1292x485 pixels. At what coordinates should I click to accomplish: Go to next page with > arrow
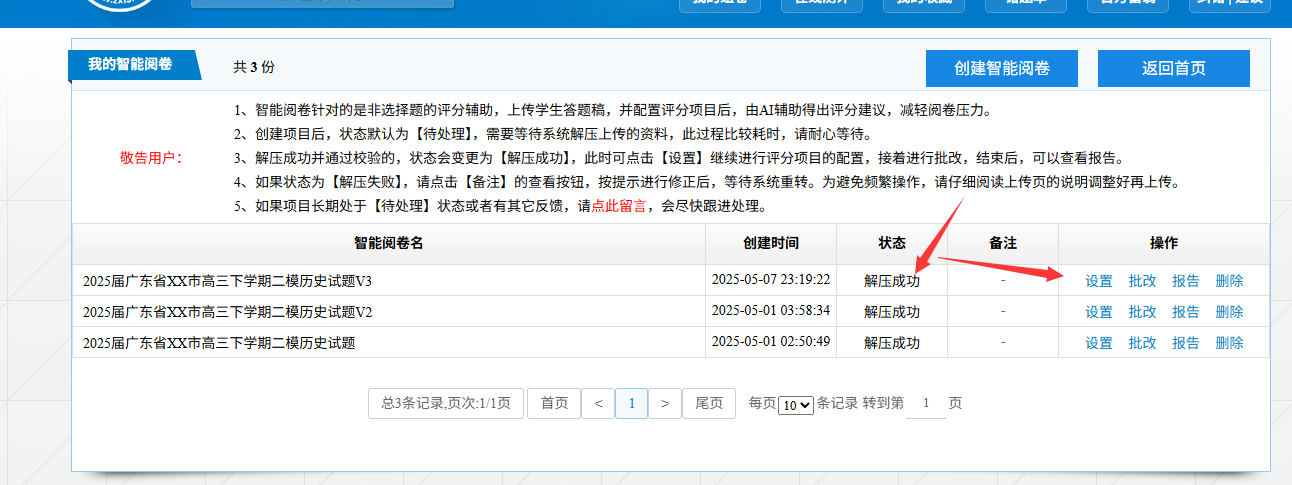click(665, 403)
